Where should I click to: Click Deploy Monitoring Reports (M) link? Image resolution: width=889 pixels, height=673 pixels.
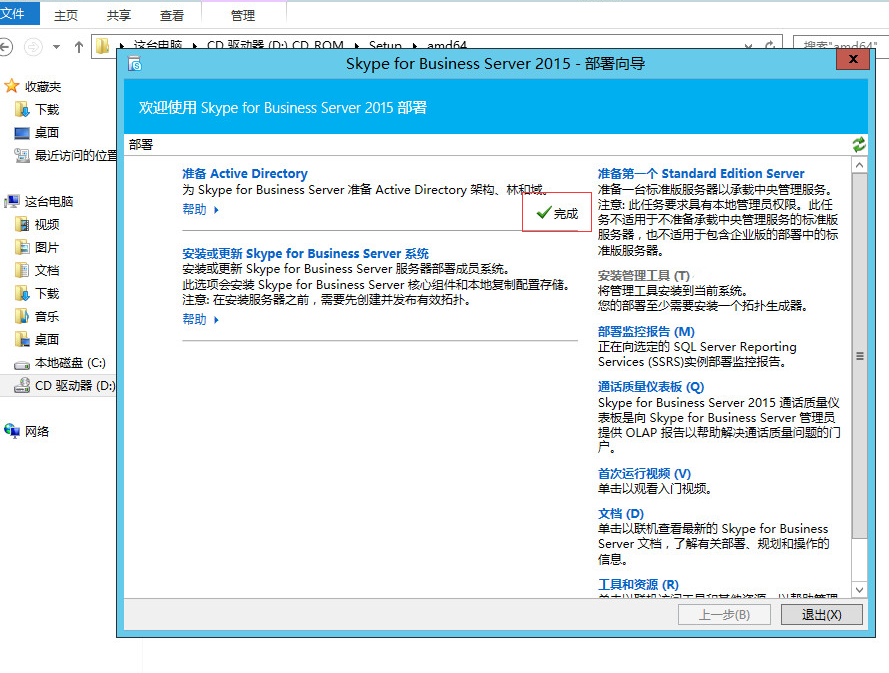pyautogui.click(x=646, y=332)
